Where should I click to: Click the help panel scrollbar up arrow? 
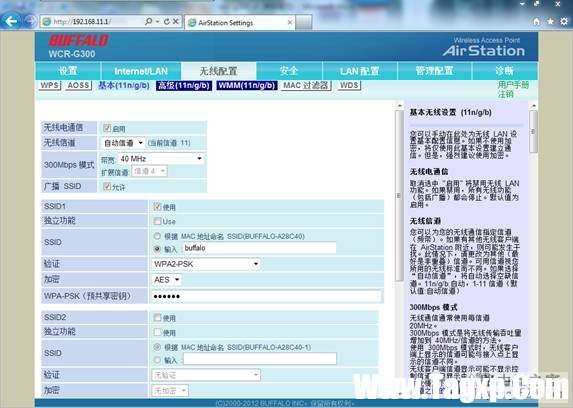[x=534, y=105]
